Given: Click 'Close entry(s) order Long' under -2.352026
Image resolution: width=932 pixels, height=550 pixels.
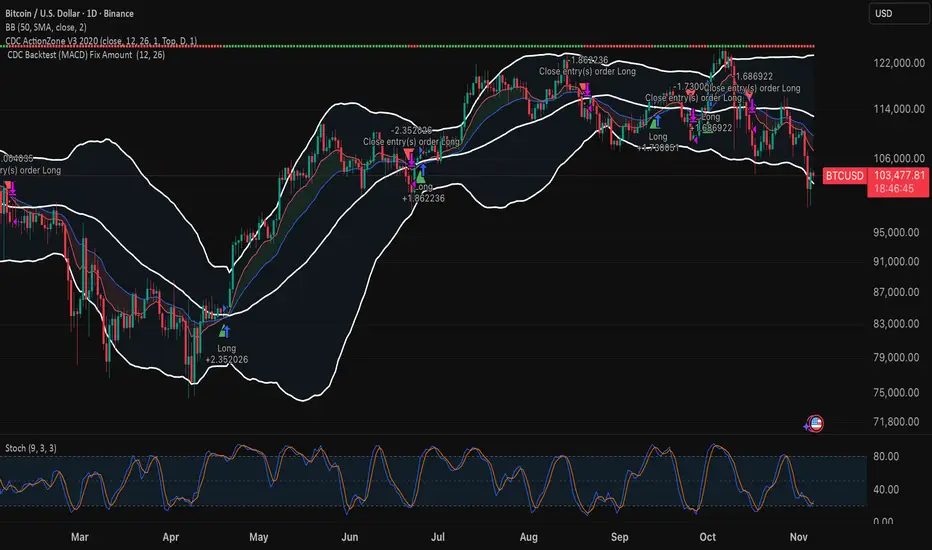Looking at the screenshot, I should 411,142.
